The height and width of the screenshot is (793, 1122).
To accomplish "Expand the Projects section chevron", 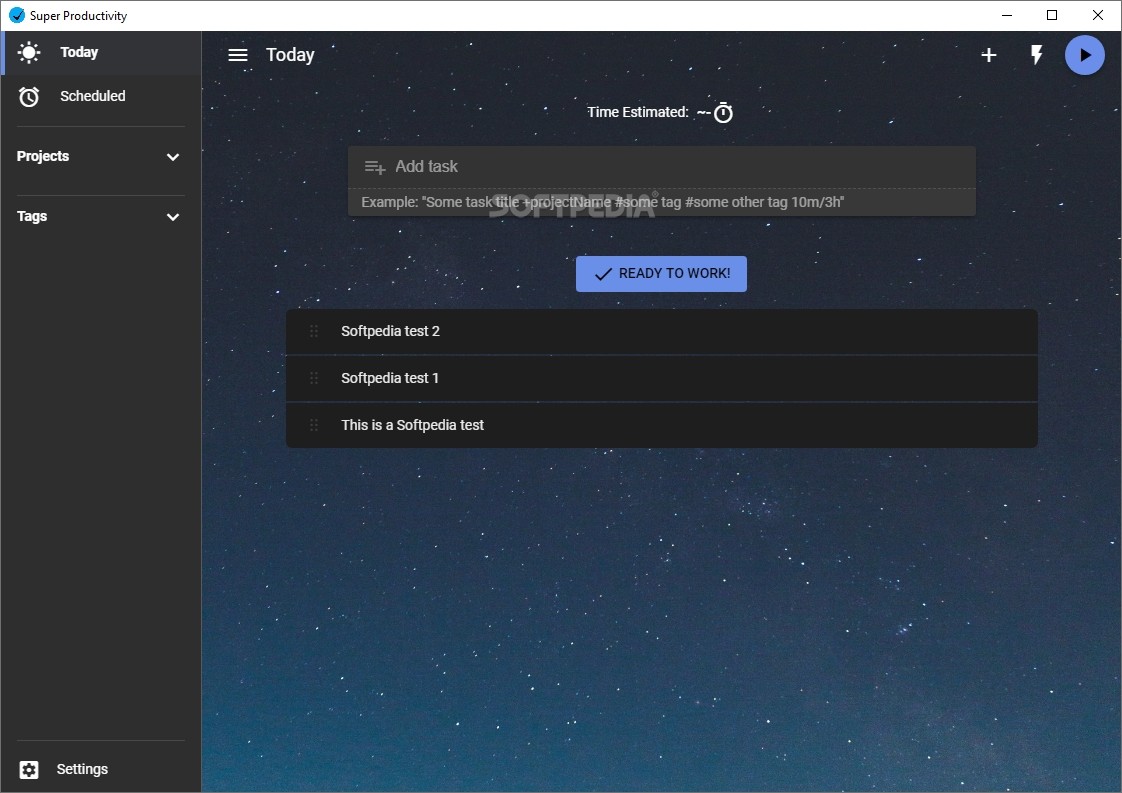I will tap(172, 157).
